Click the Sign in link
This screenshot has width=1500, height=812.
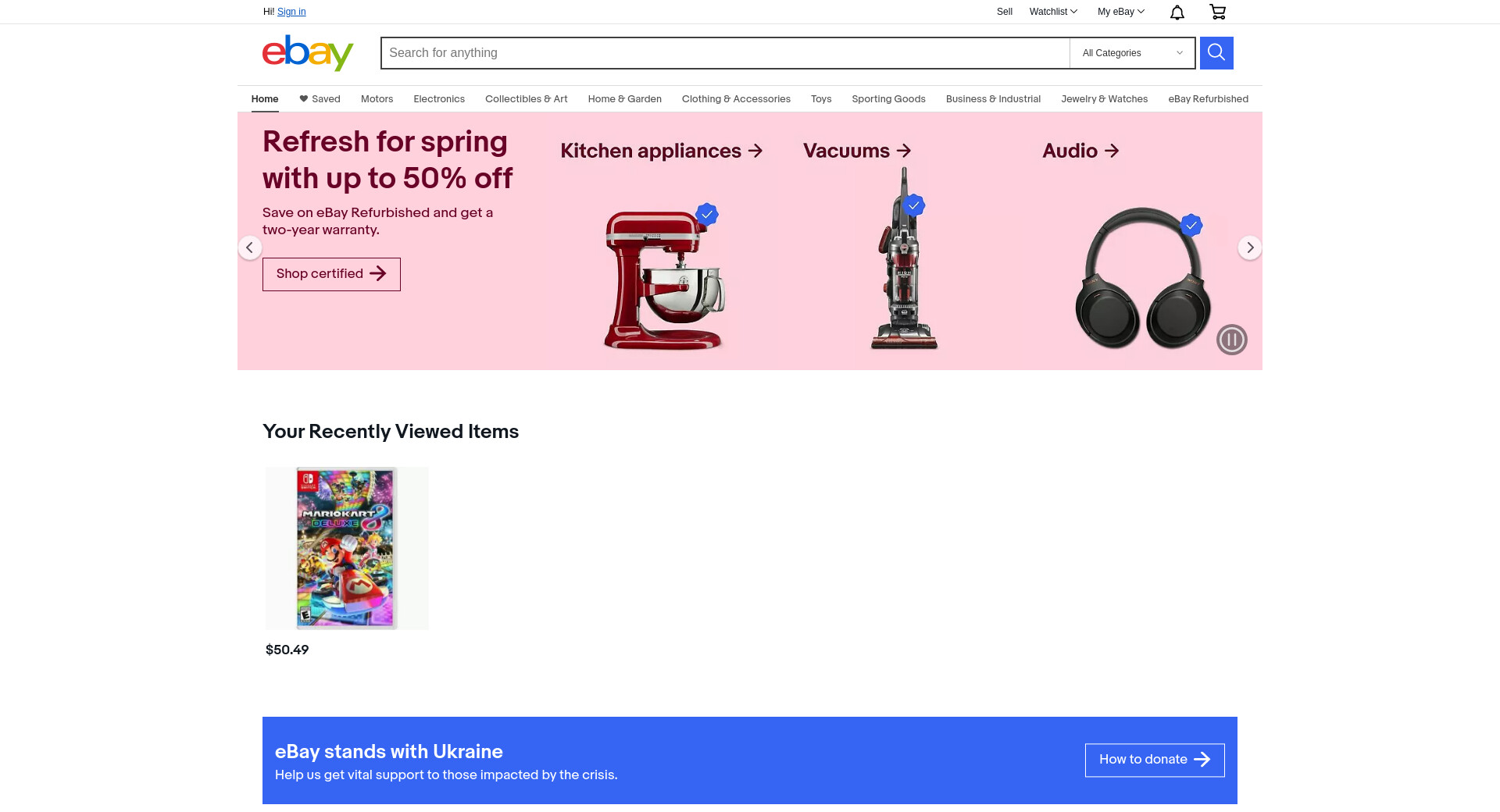tap(291, 12)
